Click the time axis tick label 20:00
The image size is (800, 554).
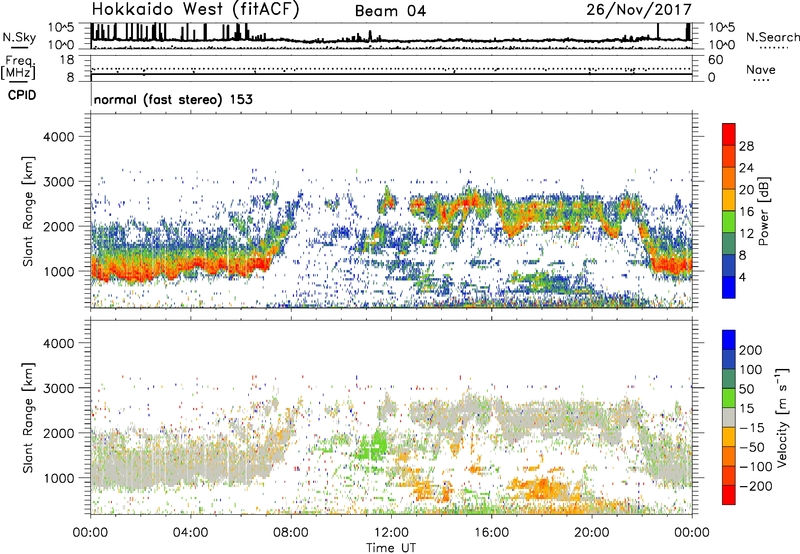592,533
